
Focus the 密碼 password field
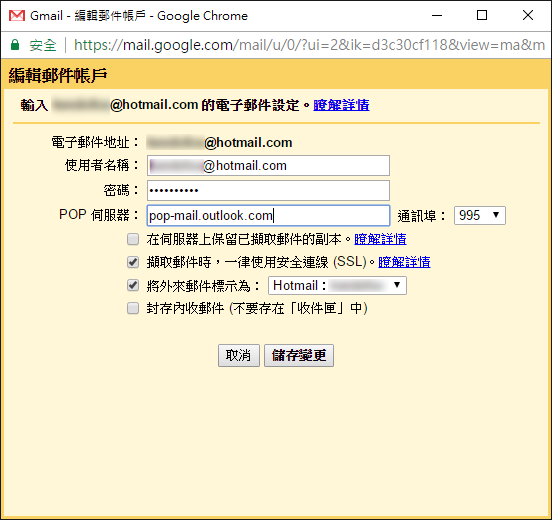click(x=268, y=190)
